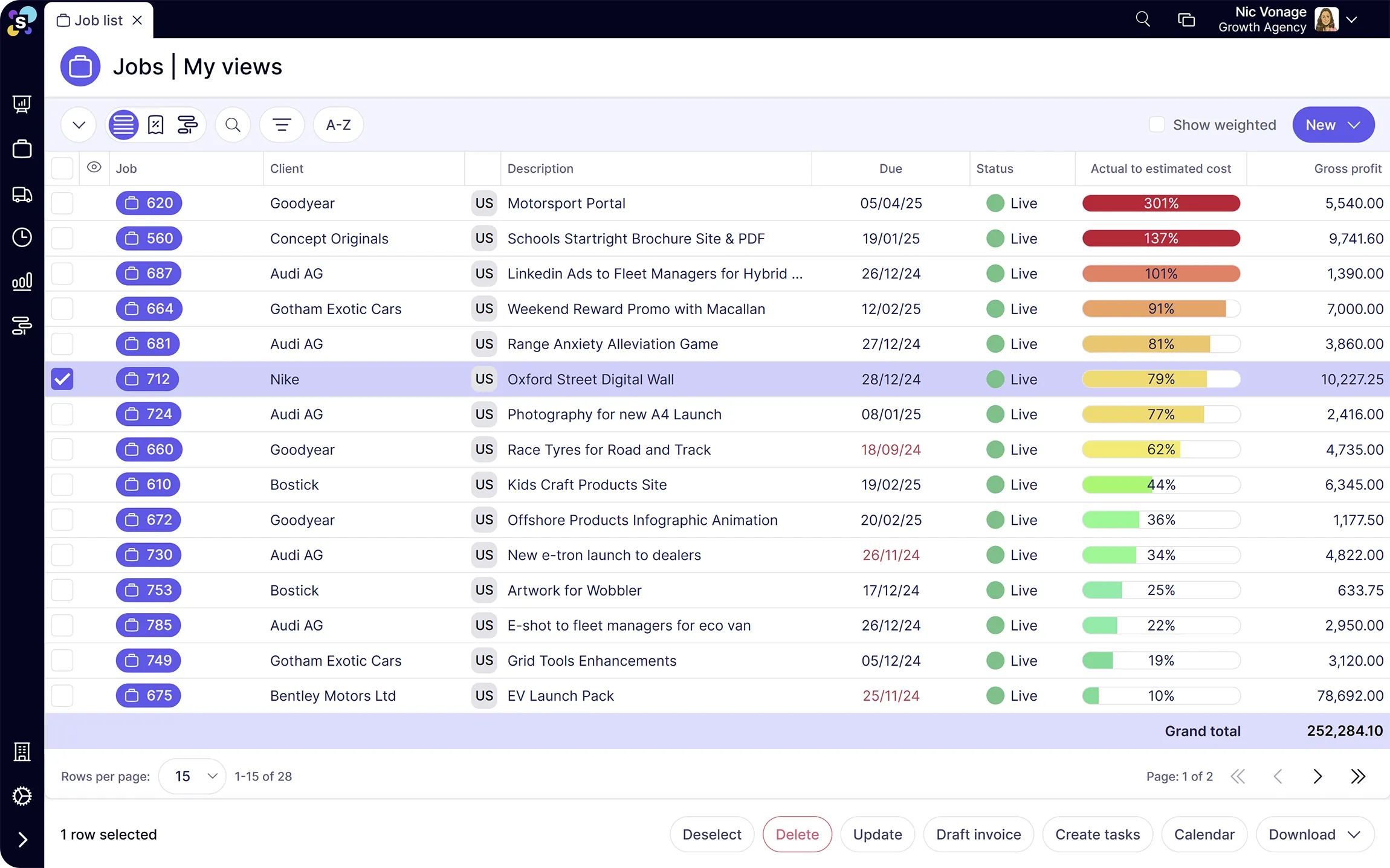Image resolution: width=1390 pixels, height=868 pixels.
Task: Open the app logo home icon
Action: click(22, 21)
